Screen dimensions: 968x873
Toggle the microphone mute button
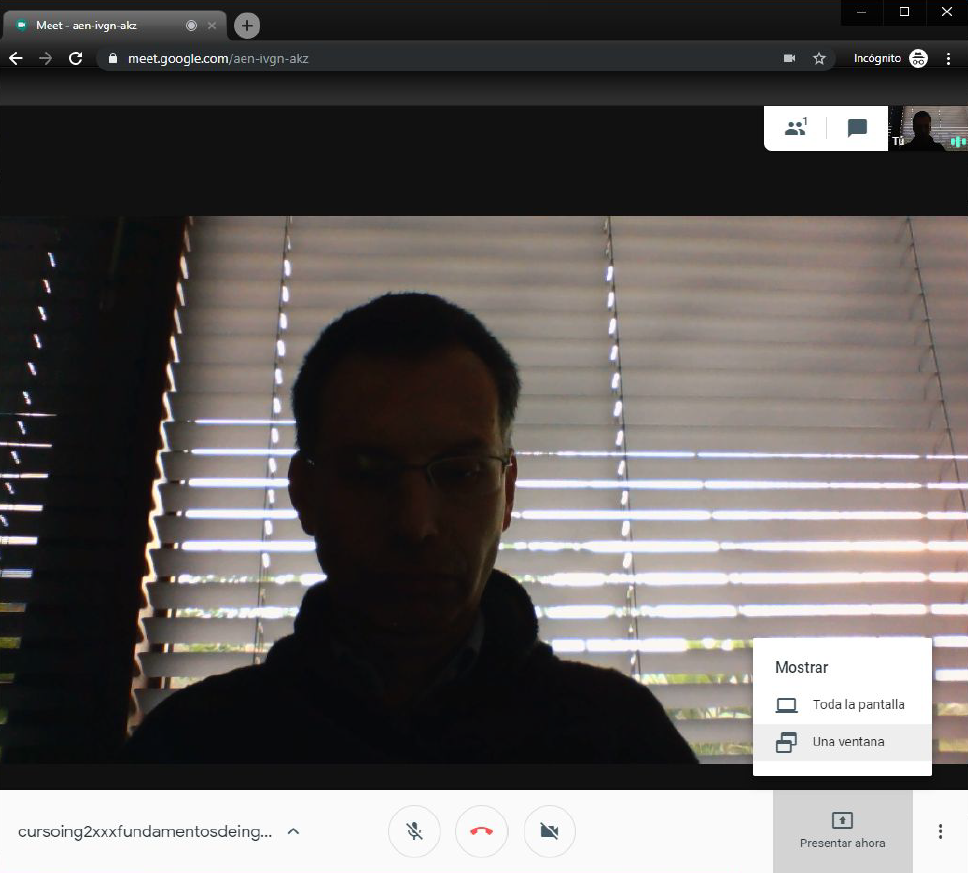pos(414,831)
